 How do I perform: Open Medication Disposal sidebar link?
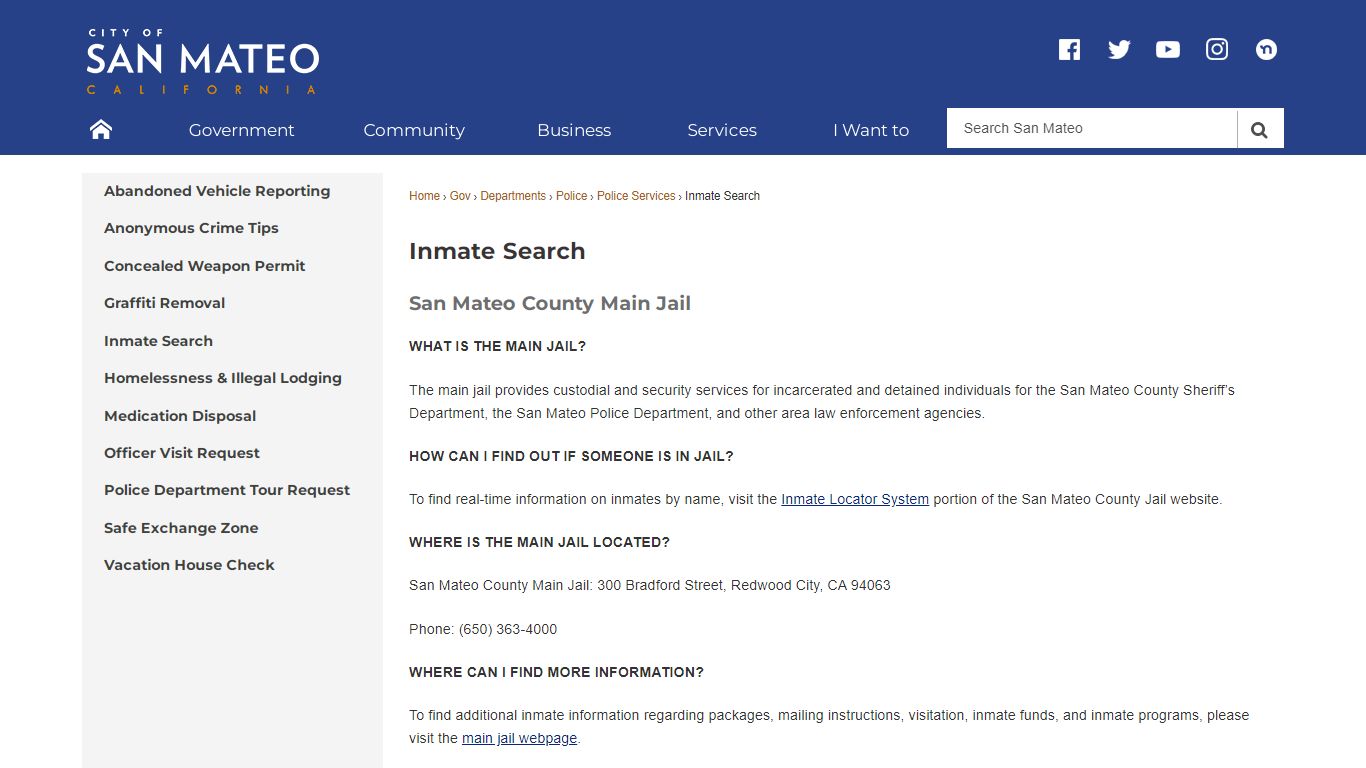(180, 416)
